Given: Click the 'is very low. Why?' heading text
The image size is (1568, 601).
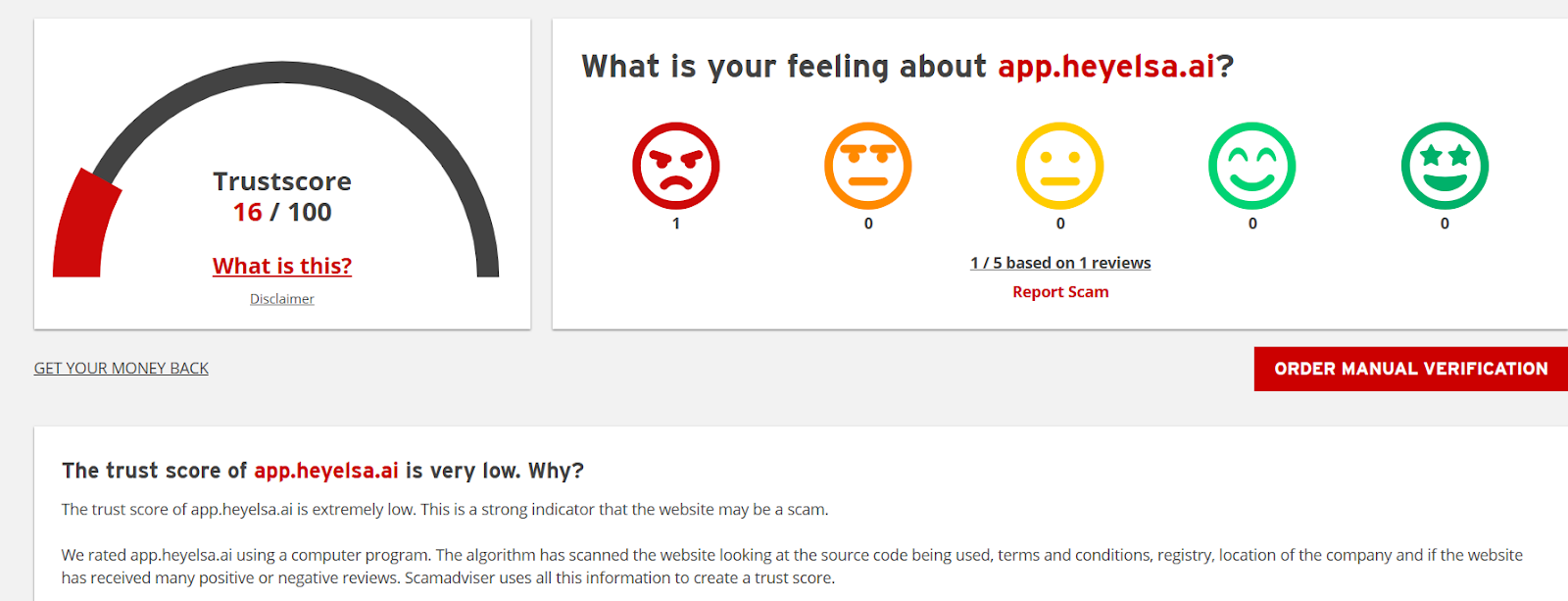Looking at the screenshot, I should click(x=495, y=471).
